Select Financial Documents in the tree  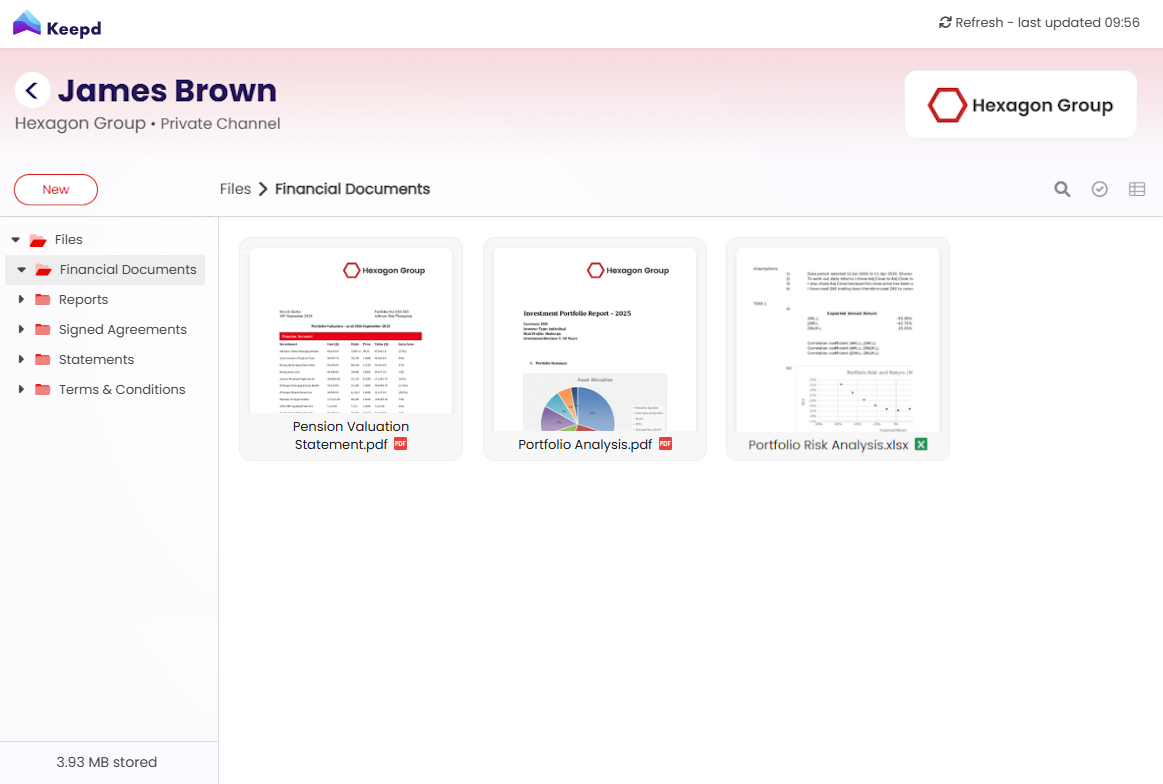pyautogui.click(x=128, y=270)
